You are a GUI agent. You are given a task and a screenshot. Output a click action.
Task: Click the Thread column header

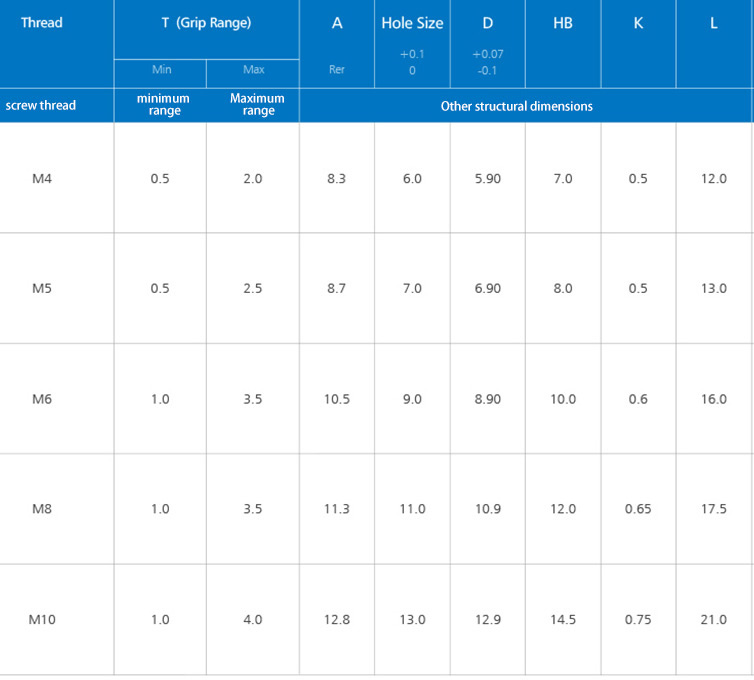[41, 23]
